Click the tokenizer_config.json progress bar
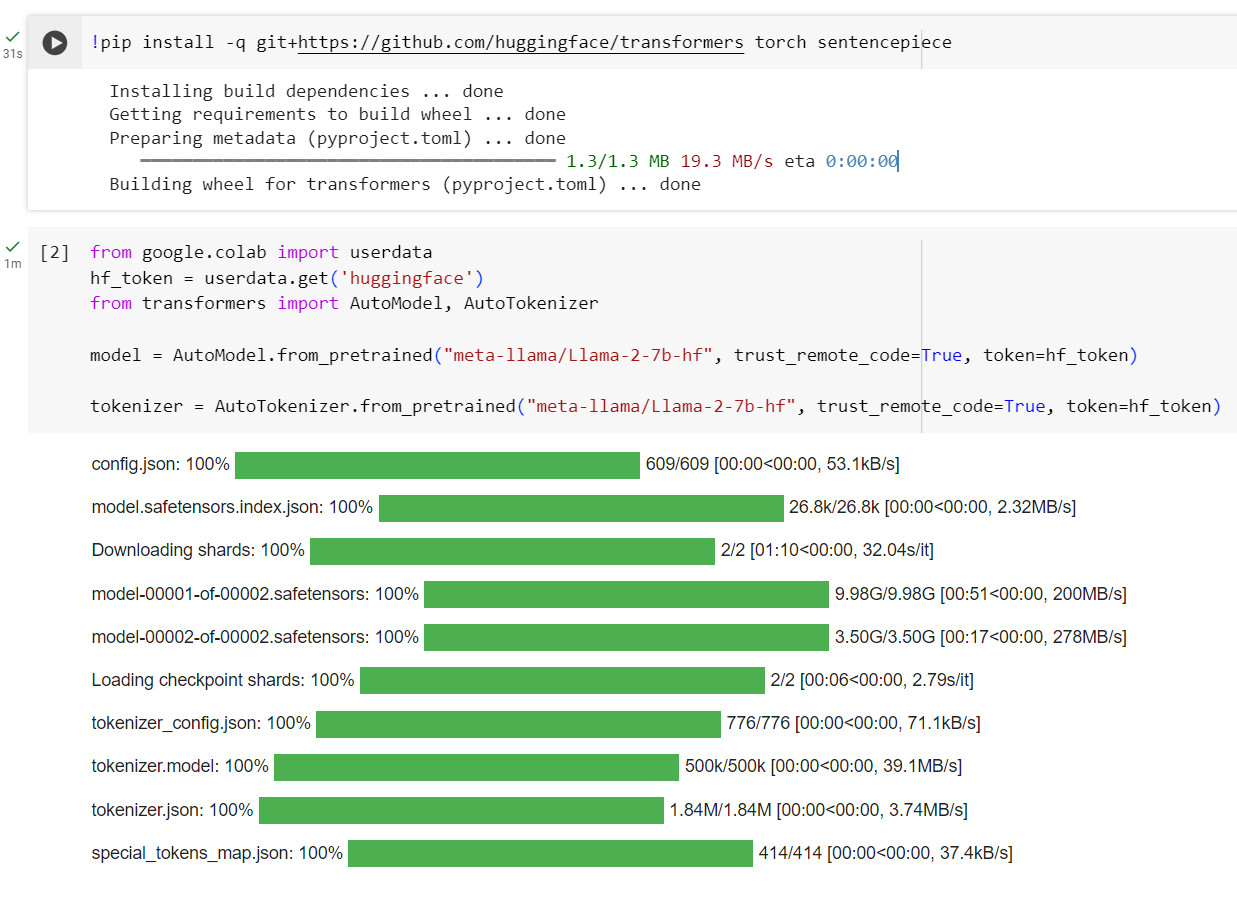 pyautogui.click(x=518, y=723)
